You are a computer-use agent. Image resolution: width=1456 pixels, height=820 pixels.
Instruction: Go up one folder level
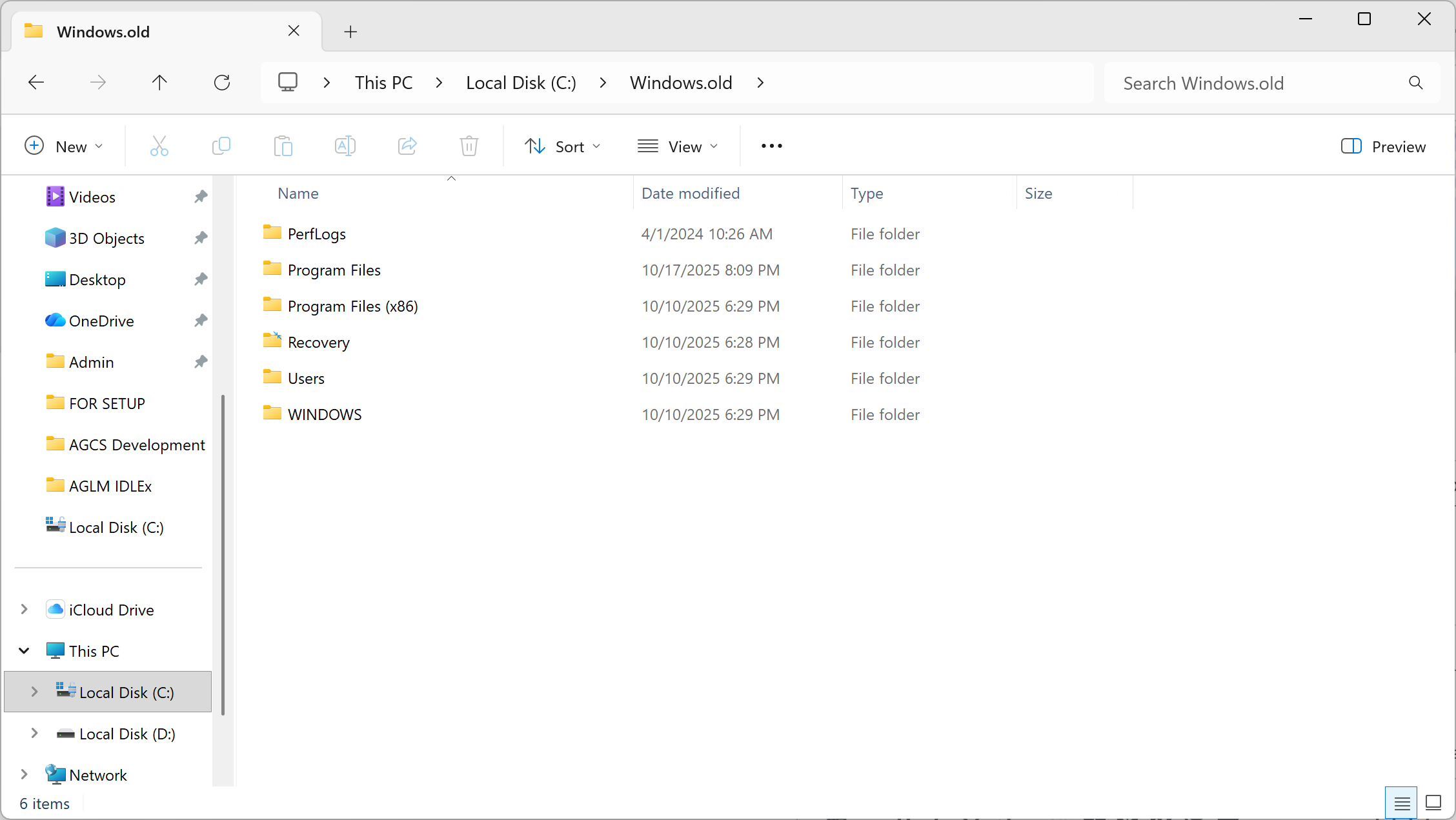click(x=159, y=83)
